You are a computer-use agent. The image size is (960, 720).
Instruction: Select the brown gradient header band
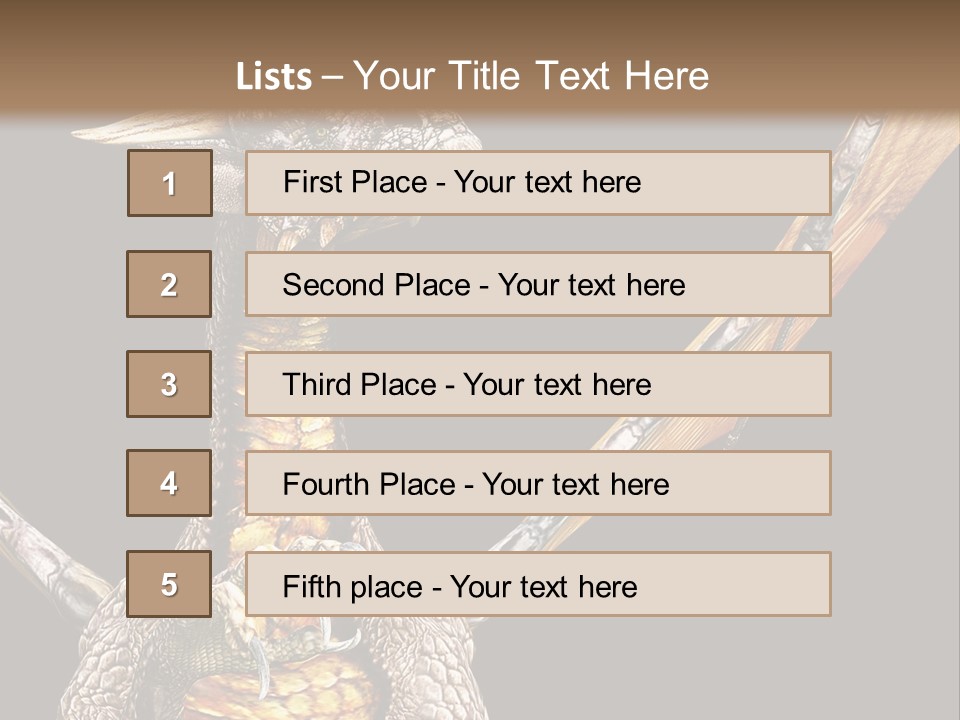coord(480,58)
